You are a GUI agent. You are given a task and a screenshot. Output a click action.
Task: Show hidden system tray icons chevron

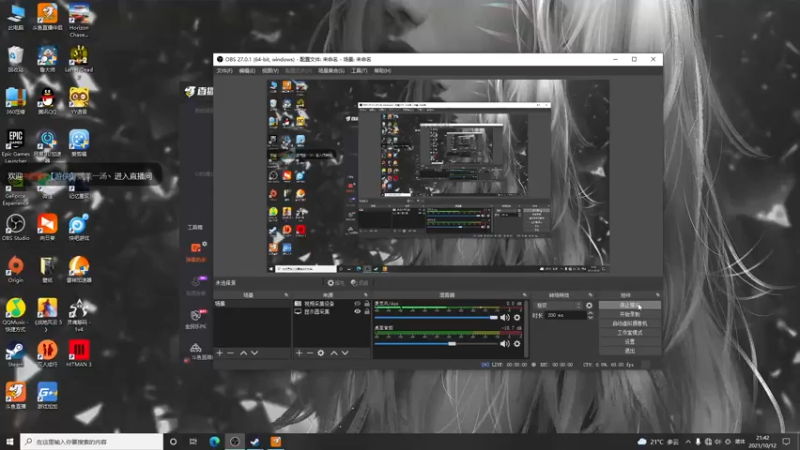tap(688, 442)
